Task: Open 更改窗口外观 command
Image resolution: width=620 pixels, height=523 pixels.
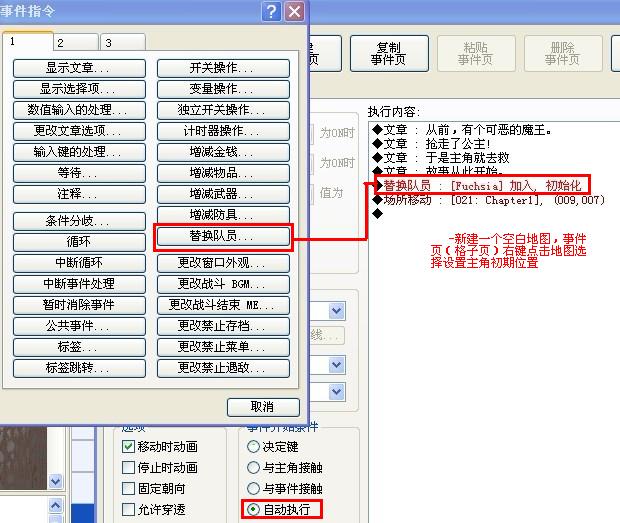Action: coord(223,263)
